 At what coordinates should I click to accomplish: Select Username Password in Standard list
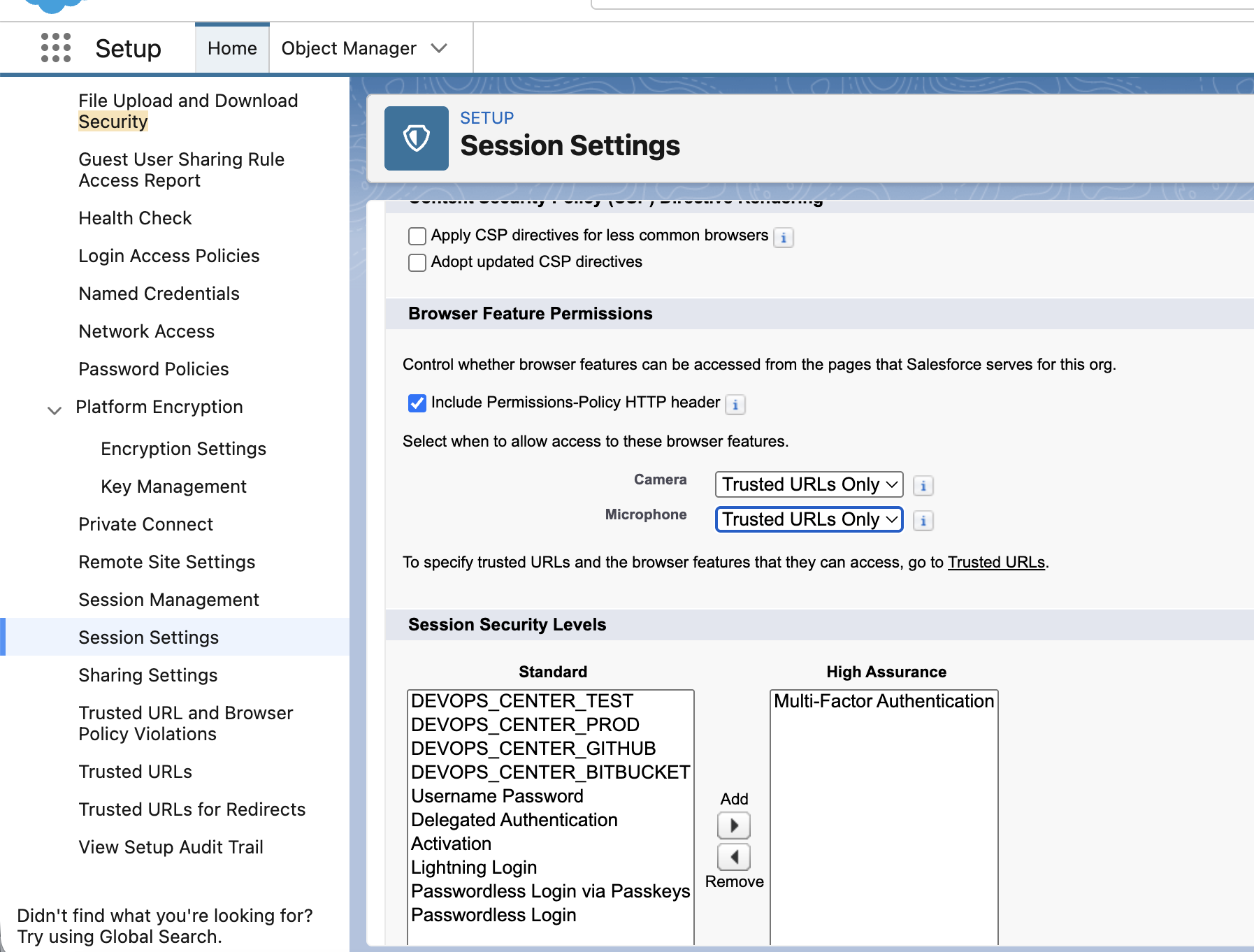[x=550, y=796]
